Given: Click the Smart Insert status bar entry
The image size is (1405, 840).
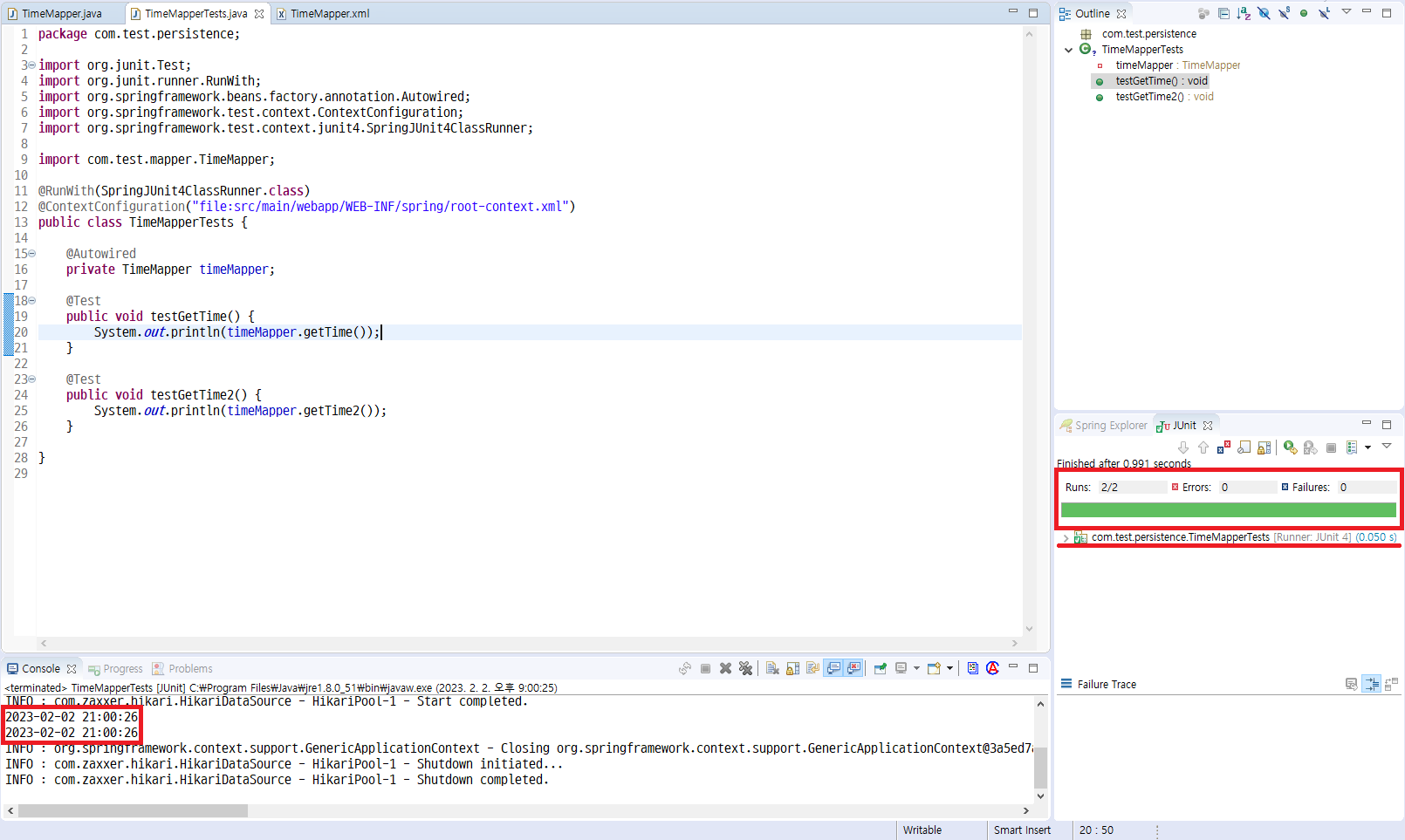Looking at the screenshot, I should (x=1022, y=830).
